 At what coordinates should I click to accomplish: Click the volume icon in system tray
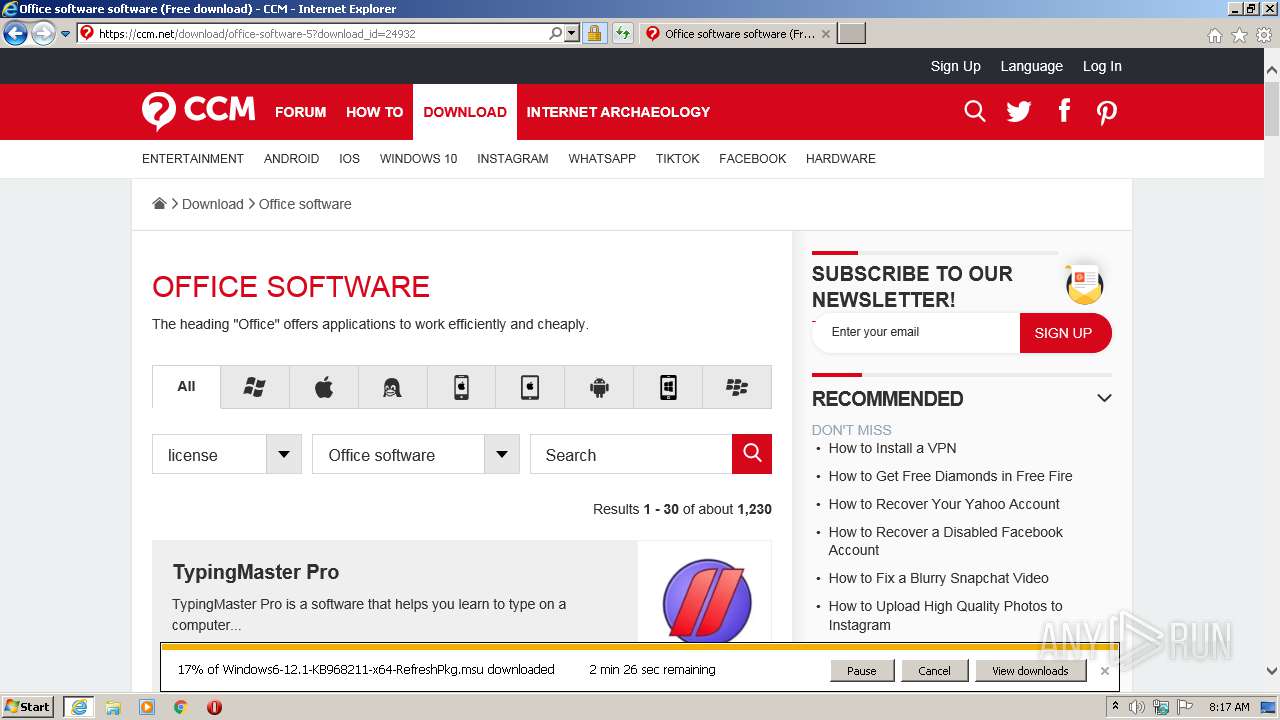point(1137,707)
